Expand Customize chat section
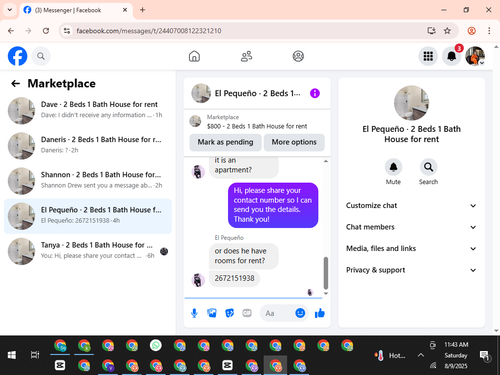Viewport: 500px width, 375px height. (x=411, y=206)
